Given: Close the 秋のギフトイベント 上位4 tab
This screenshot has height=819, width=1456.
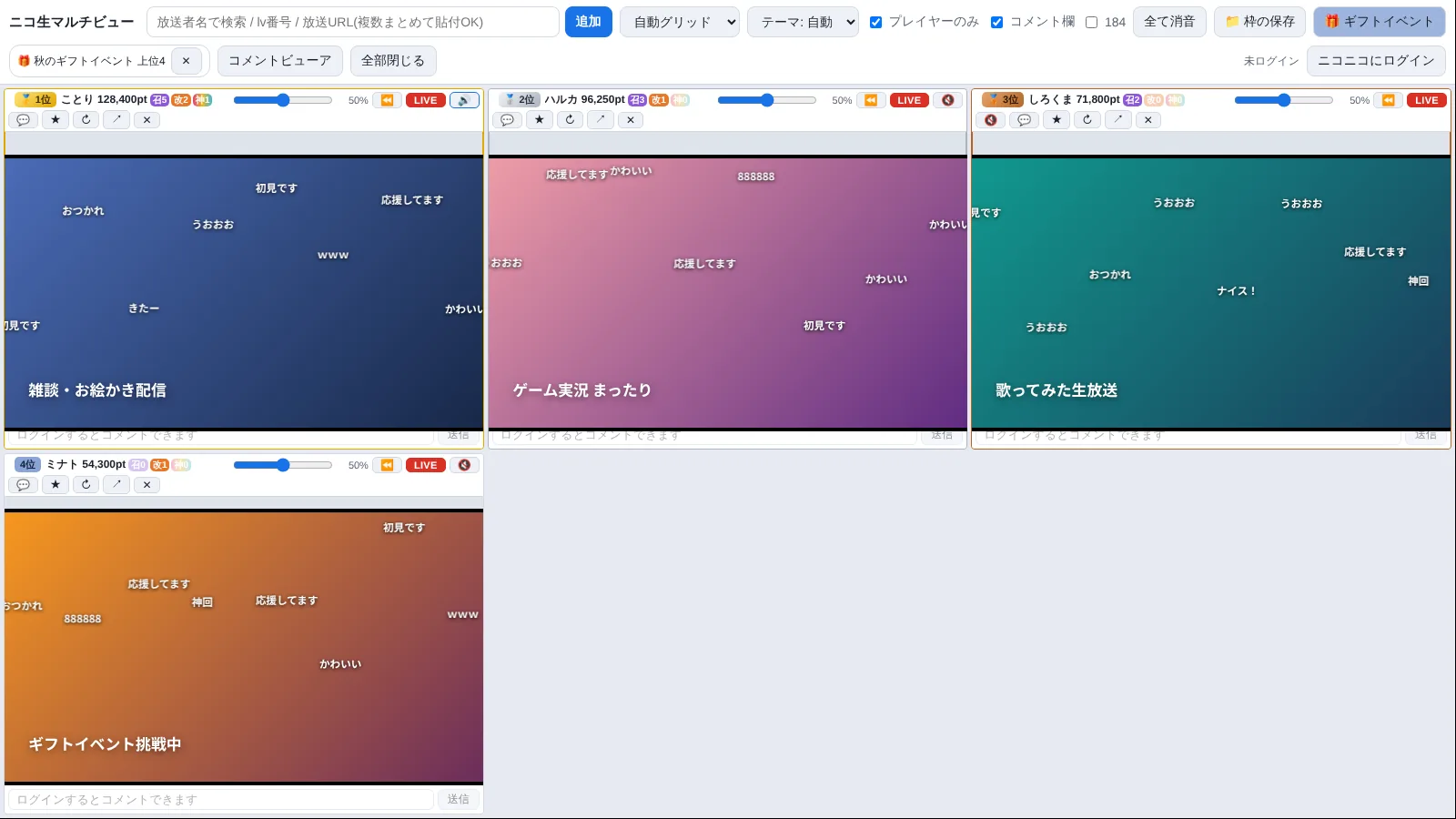Looking at the screenshot, I should point(187,61).
